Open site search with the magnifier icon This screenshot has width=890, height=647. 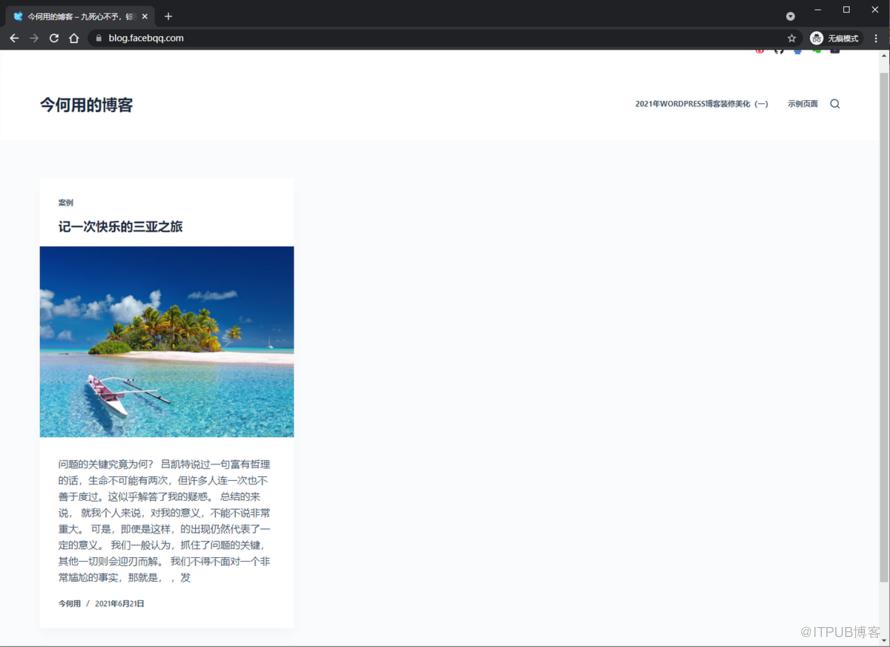coord(835,104)
